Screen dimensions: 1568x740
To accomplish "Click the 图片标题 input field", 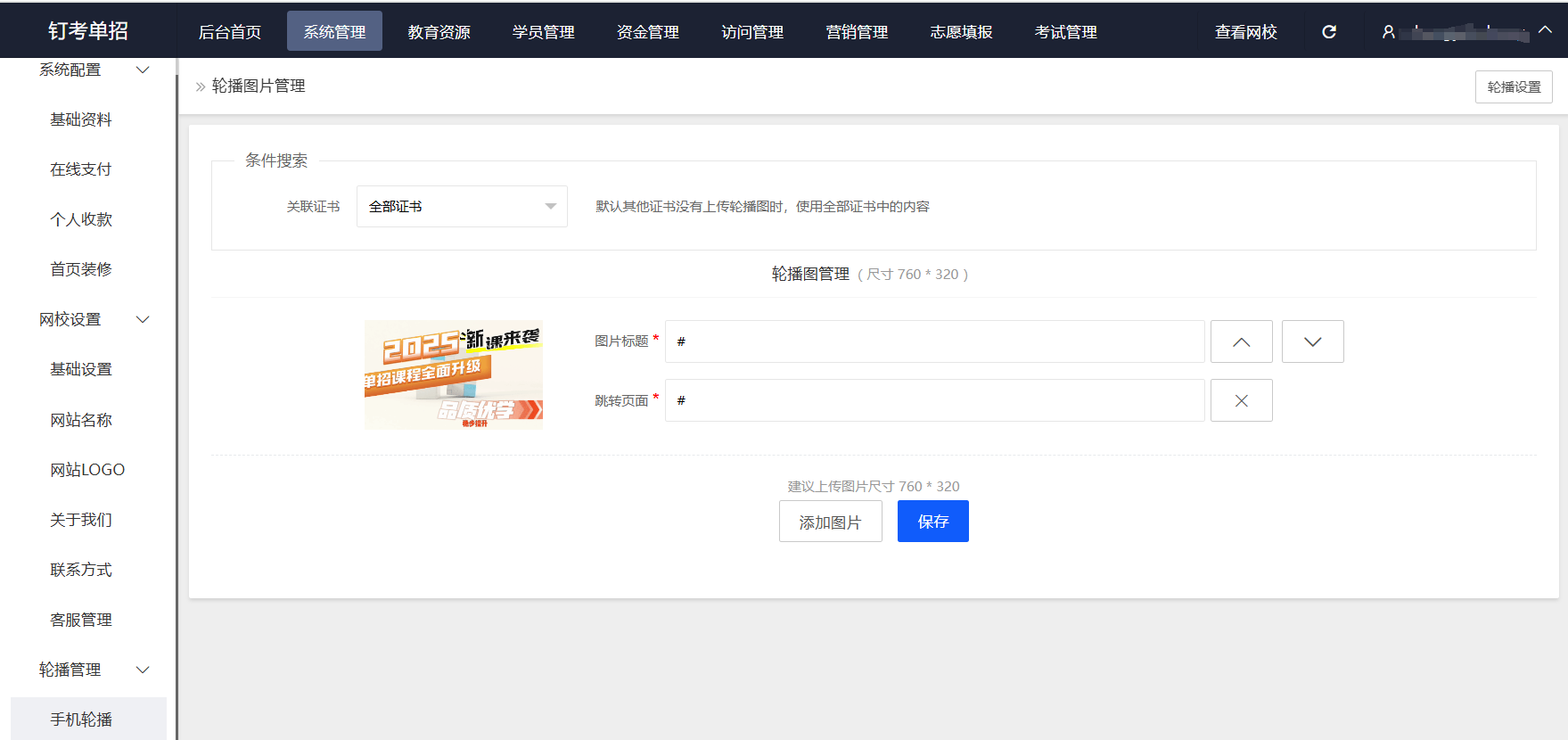I will [934, 341].
